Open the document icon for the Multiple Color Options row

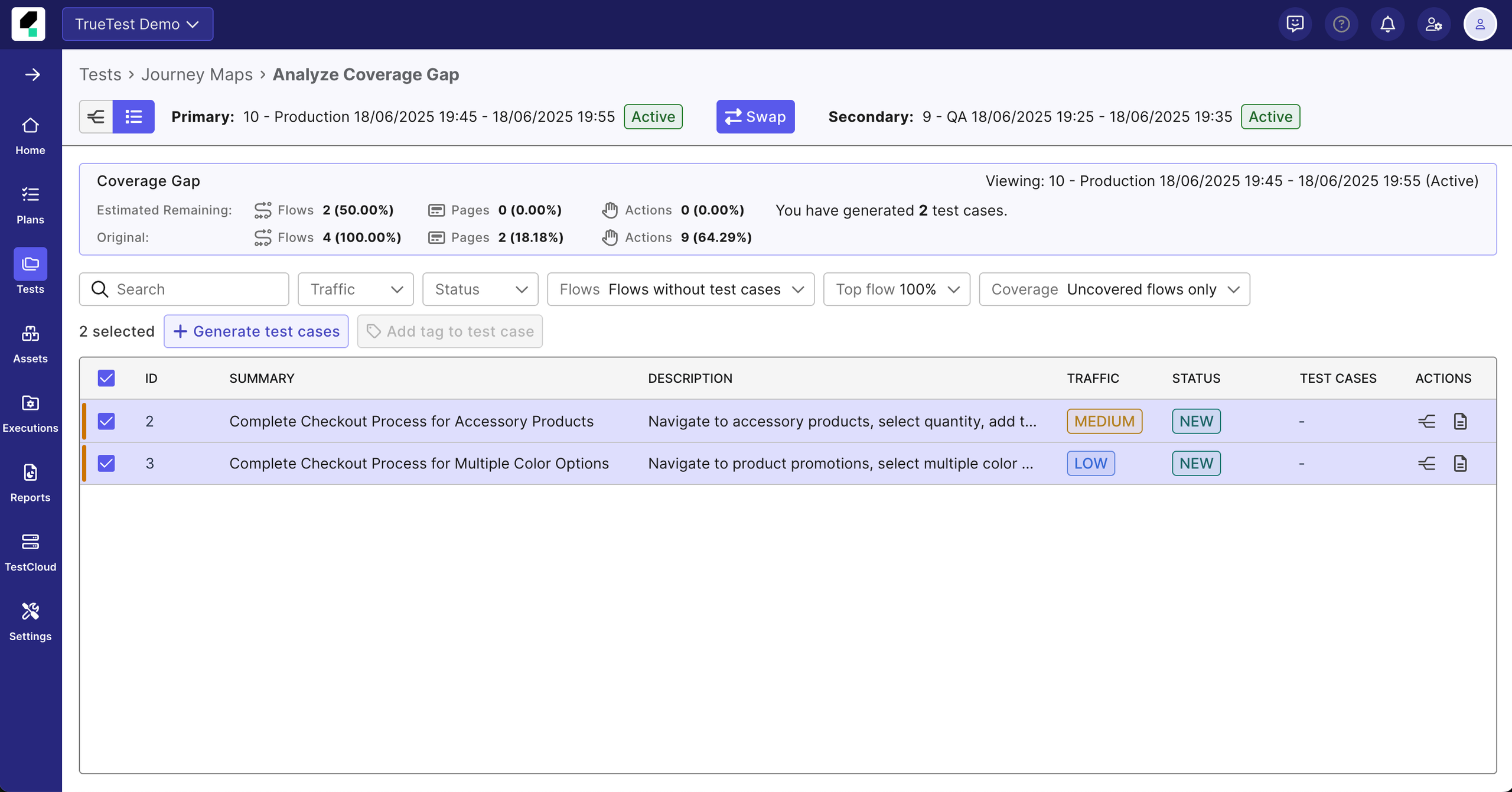[x=1460, y=464]
